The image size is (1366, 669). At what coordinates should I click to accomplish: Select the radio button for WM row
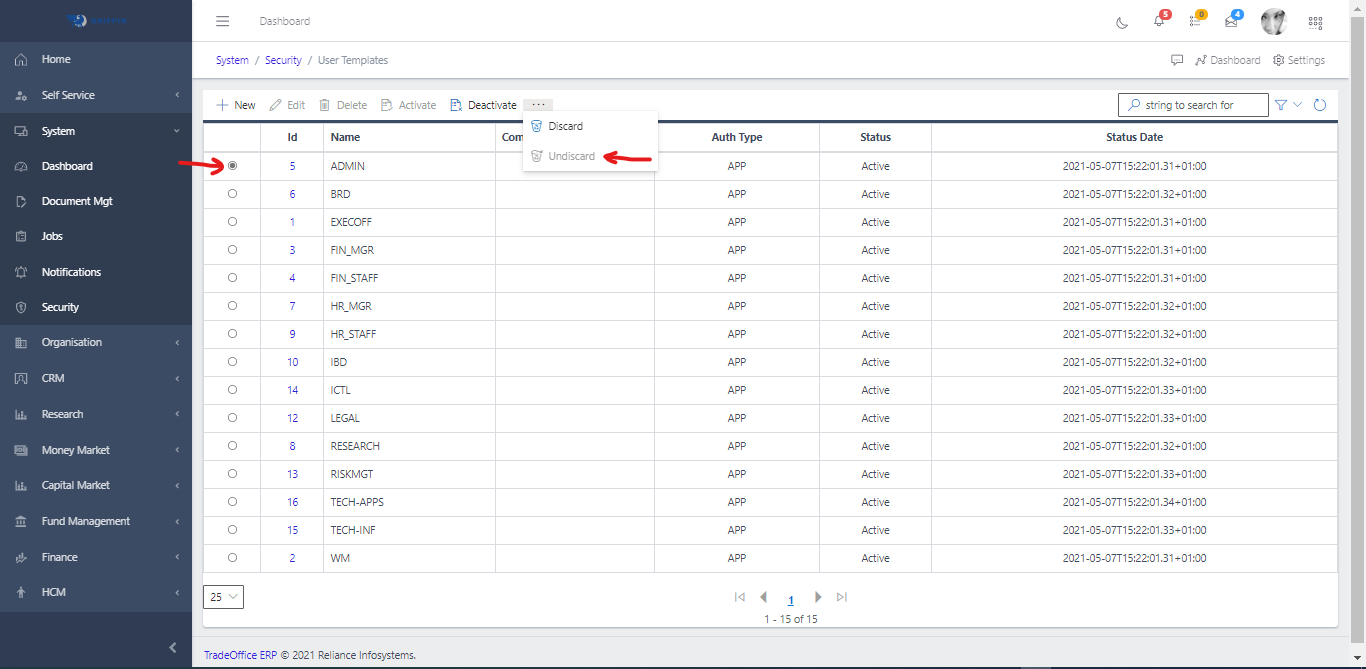coord(232,558)
